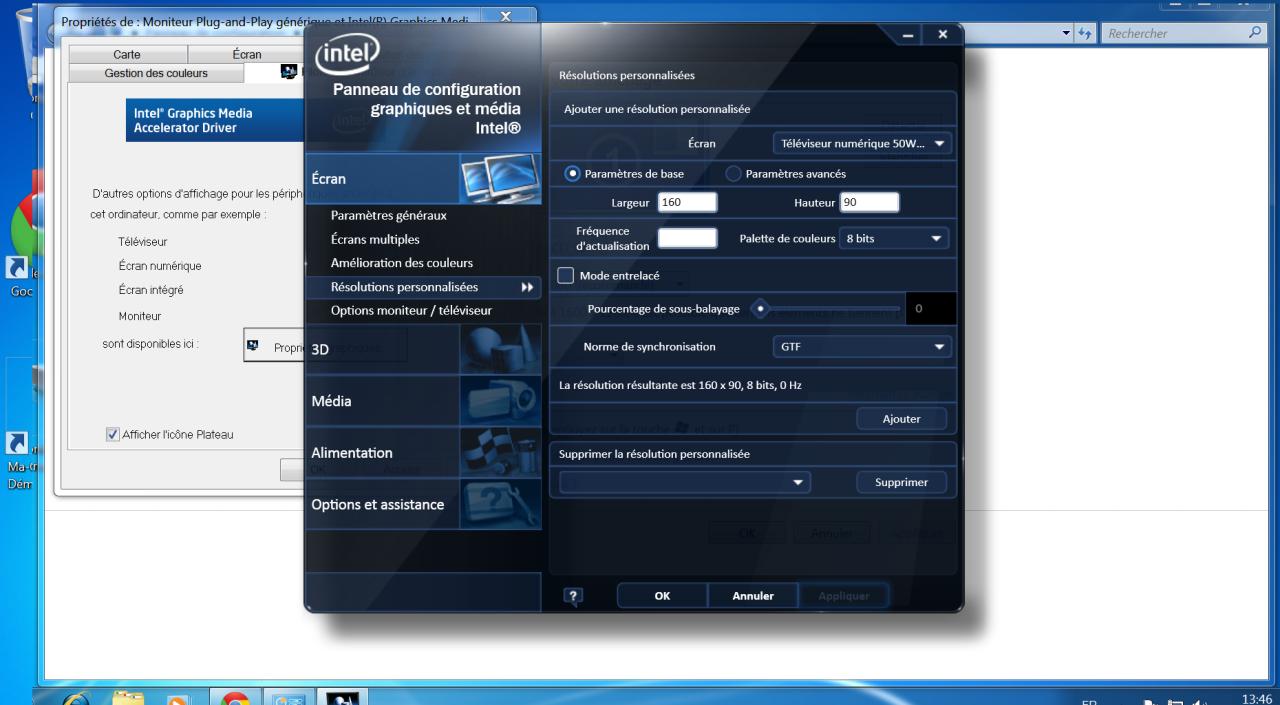Click Intel Graphics Media Accelerator Driver banner
The image size is (1280, 705).
point(215,121)
